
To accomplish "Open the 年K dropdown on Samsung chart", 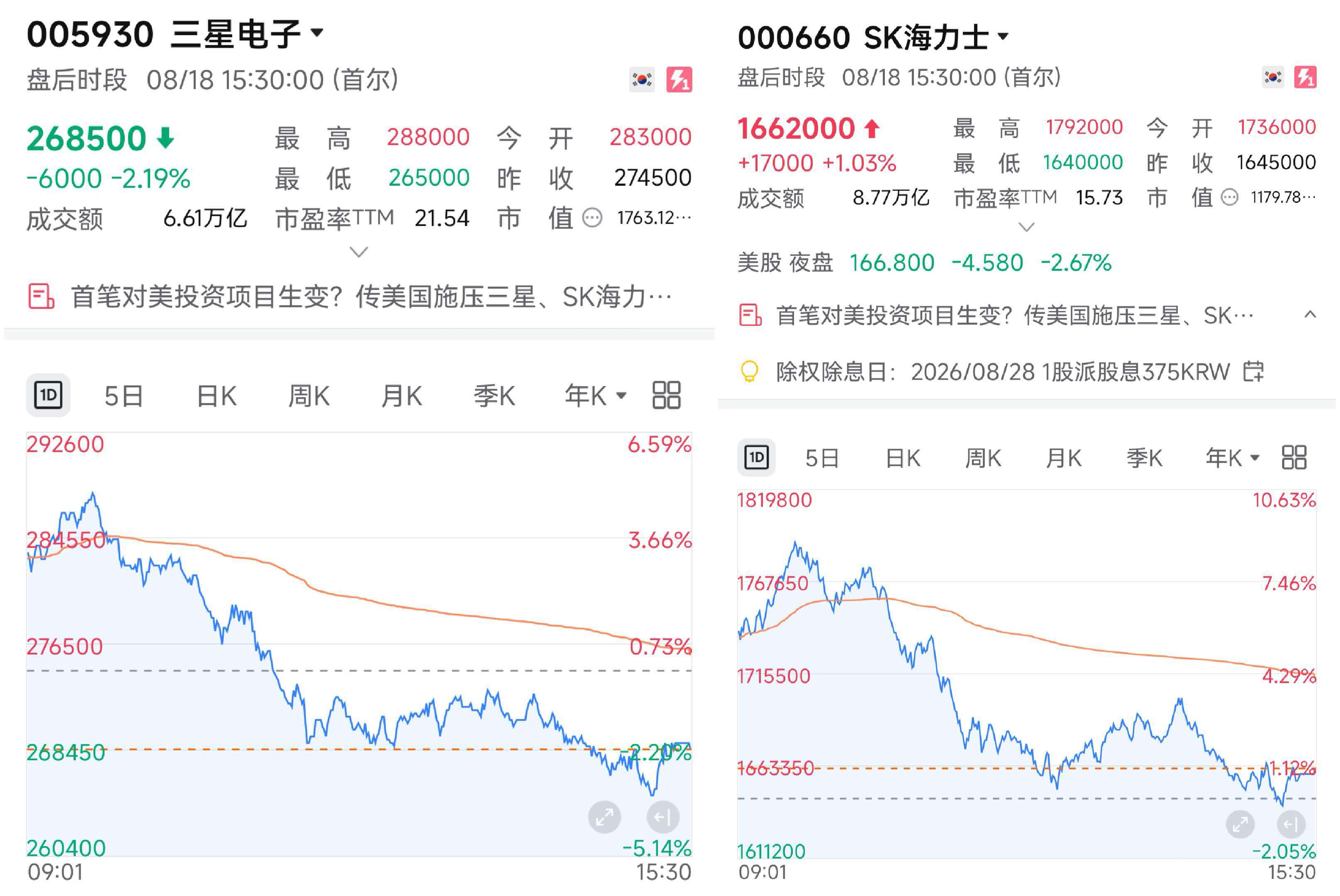I will [595, 395].
